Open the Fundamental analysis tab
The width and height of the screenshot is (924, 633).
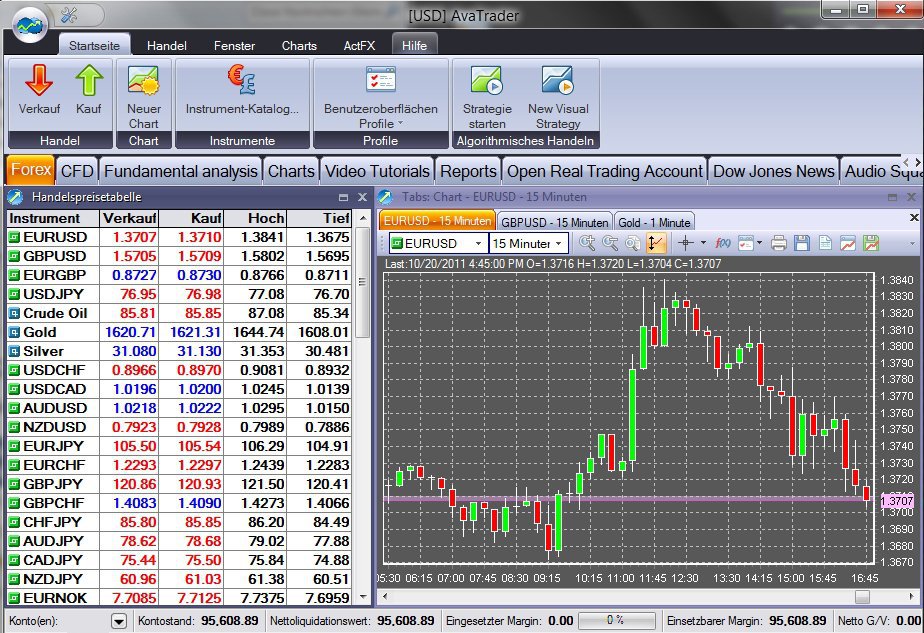click(x=181, y=171)
